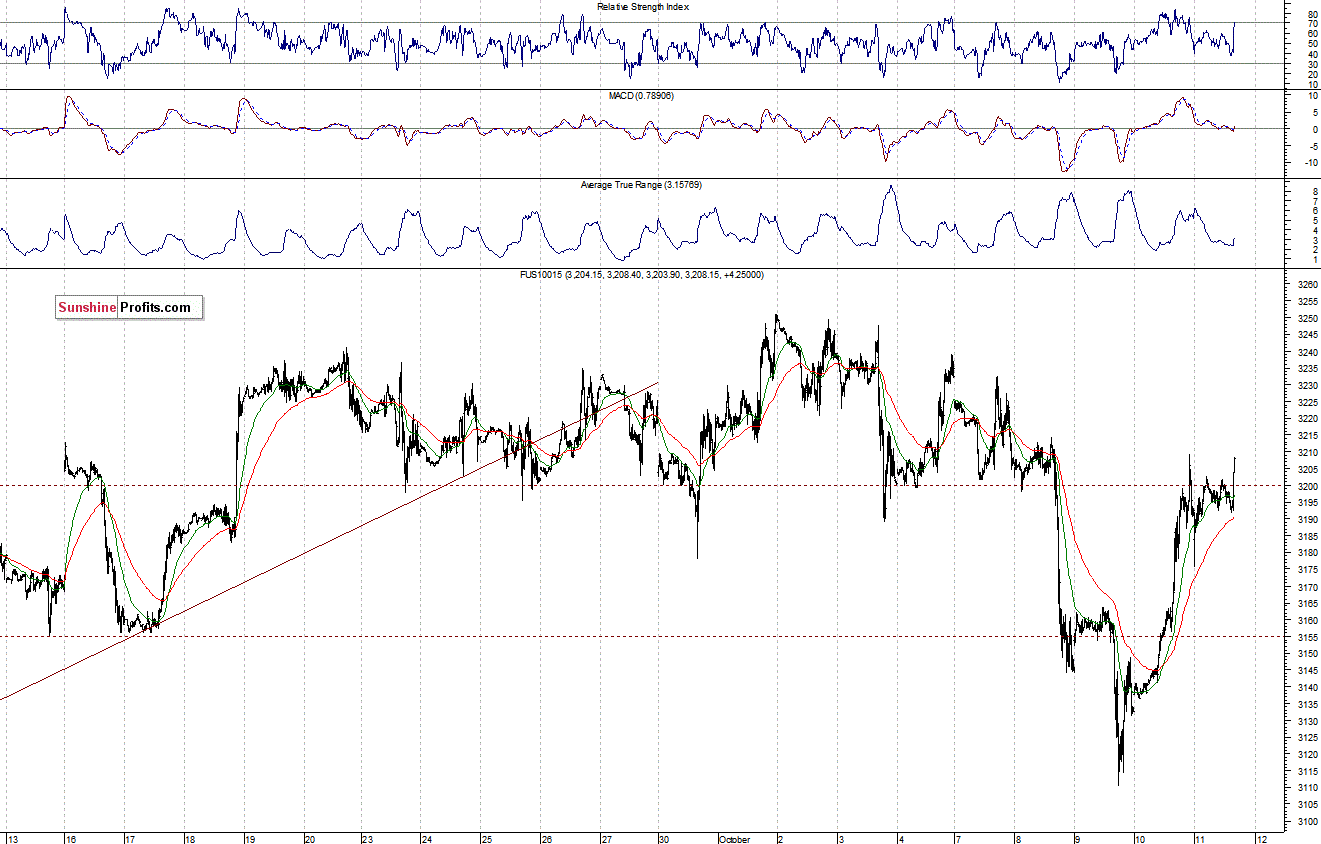The image size is (1321, 844).
Task: Click date axis label 17
Action: click(x=130, y=839)
